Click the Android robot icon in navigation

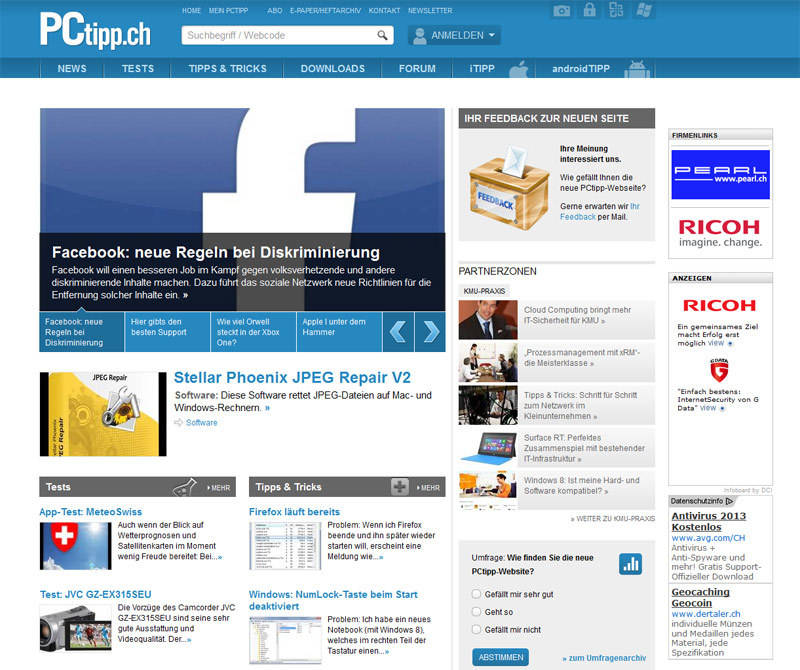(633, 69)
